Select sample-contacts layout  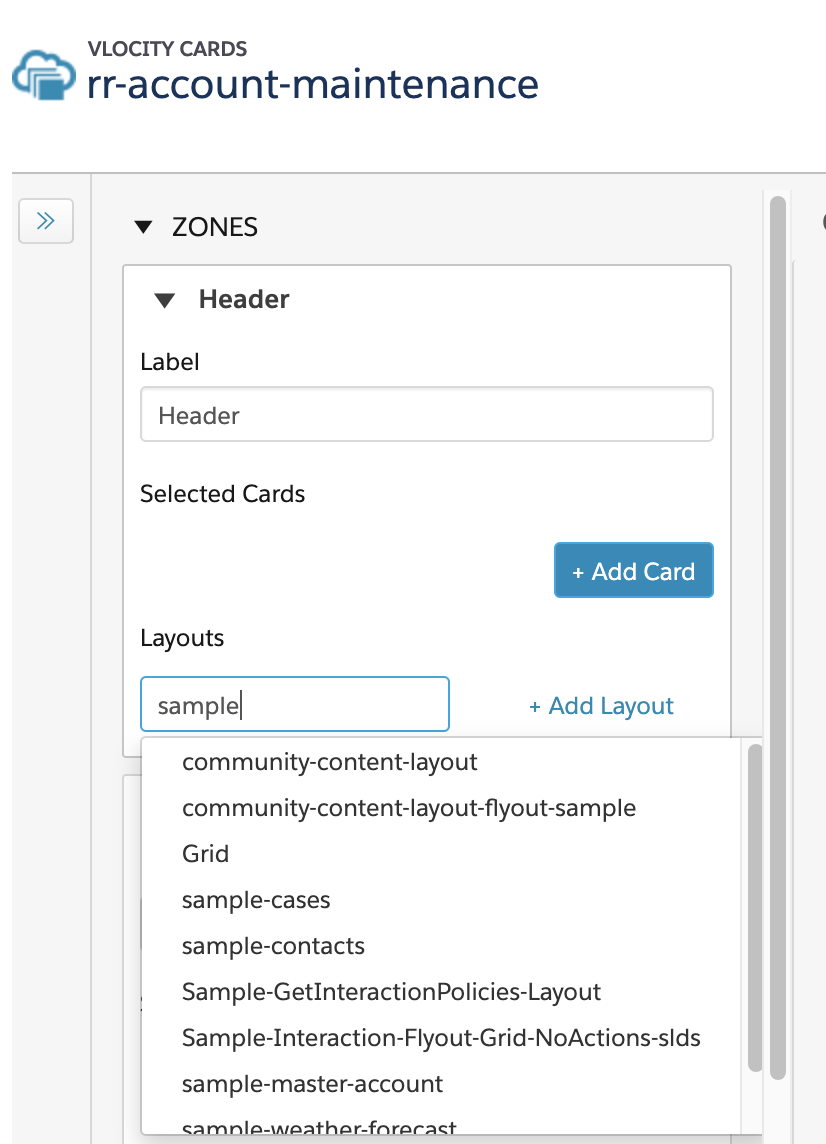click(441, 946)
